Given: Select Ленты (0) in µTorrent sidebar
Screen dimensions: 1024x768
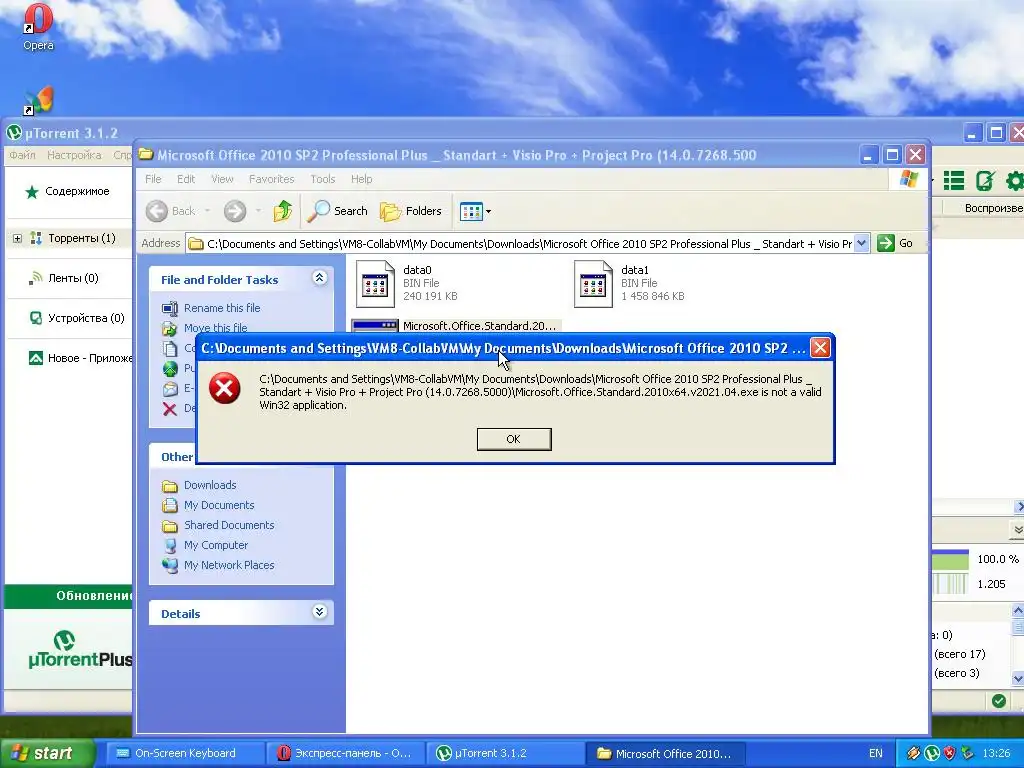Looking at the screenshot, I should (73, 278).
